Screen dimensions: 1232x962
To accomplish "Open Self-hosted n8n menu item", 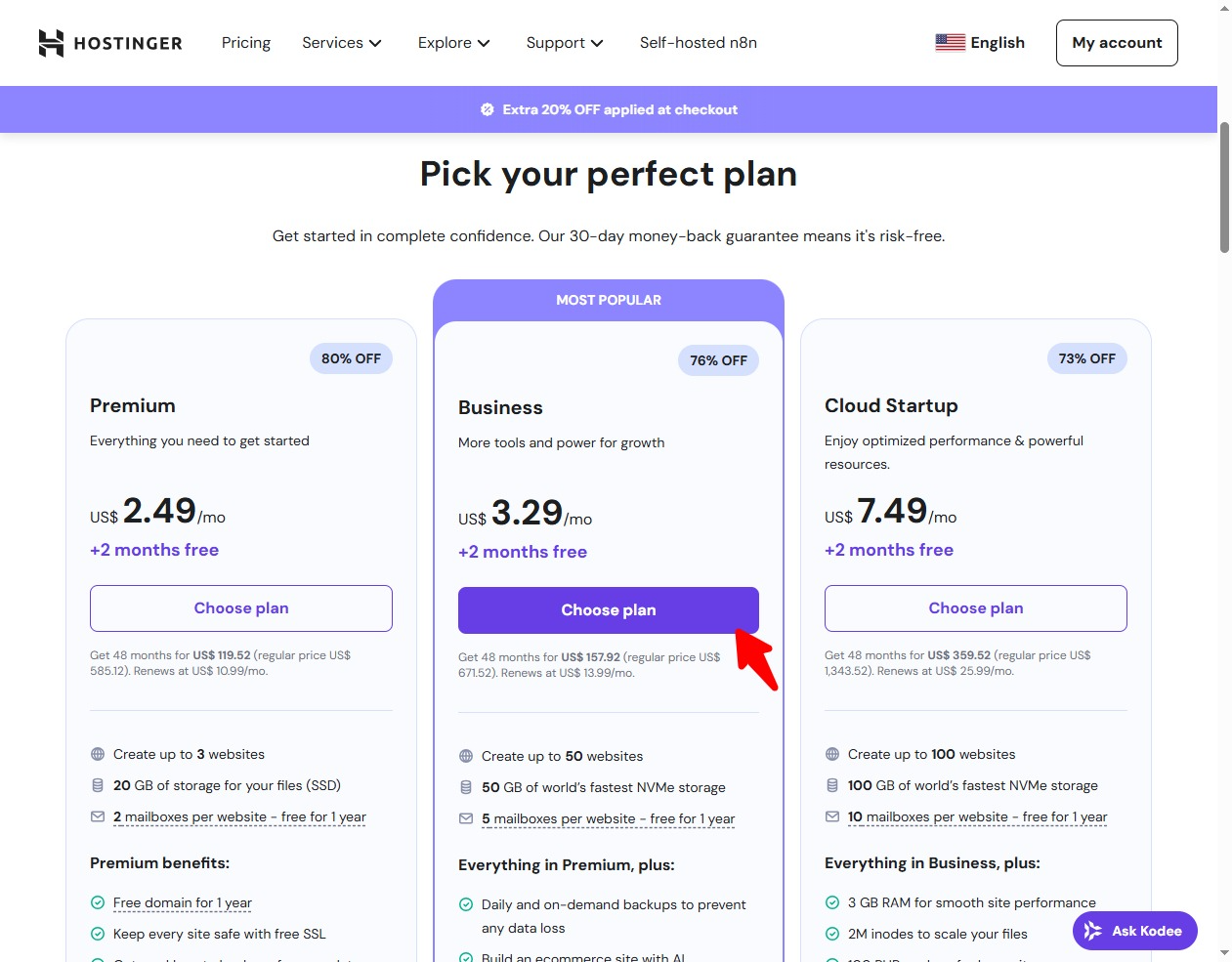I will [699, 43].
